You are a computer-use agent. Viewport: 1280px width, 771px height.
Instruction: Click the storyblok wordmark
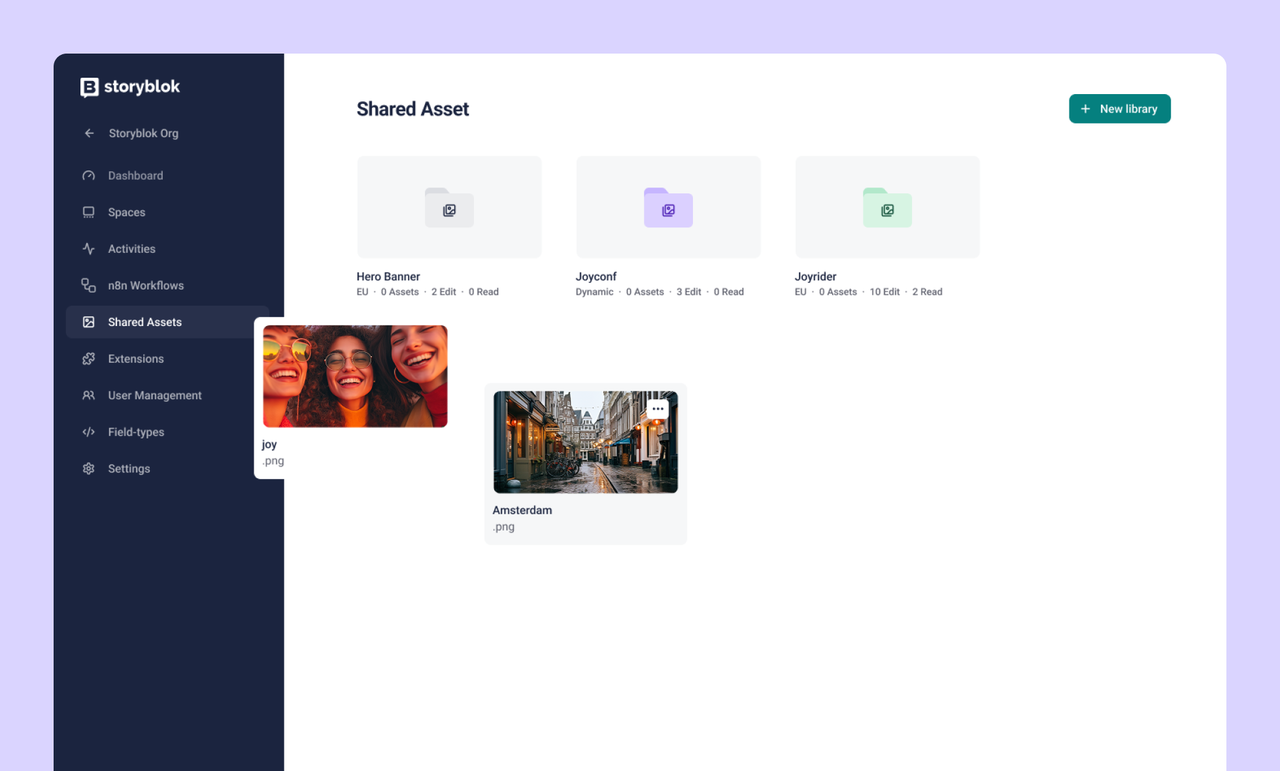click(x=142, y=87)
